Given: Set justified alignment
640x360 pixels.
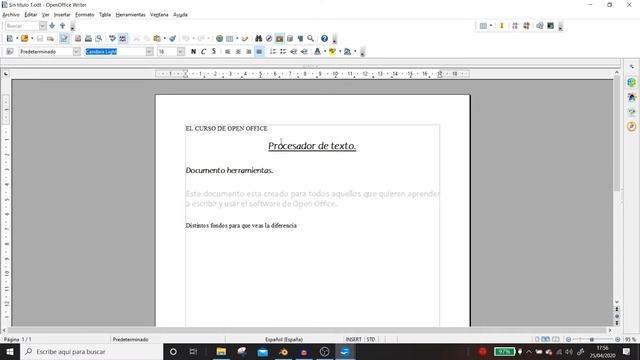Looking at the screenshot, I should [259, 51].
